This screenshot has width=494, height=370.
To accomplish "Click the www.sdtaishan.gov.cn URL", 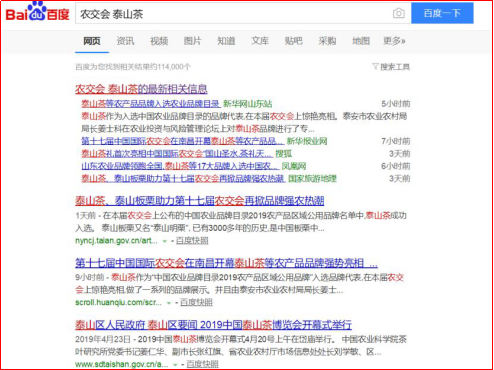I will [x=121, y=364].
